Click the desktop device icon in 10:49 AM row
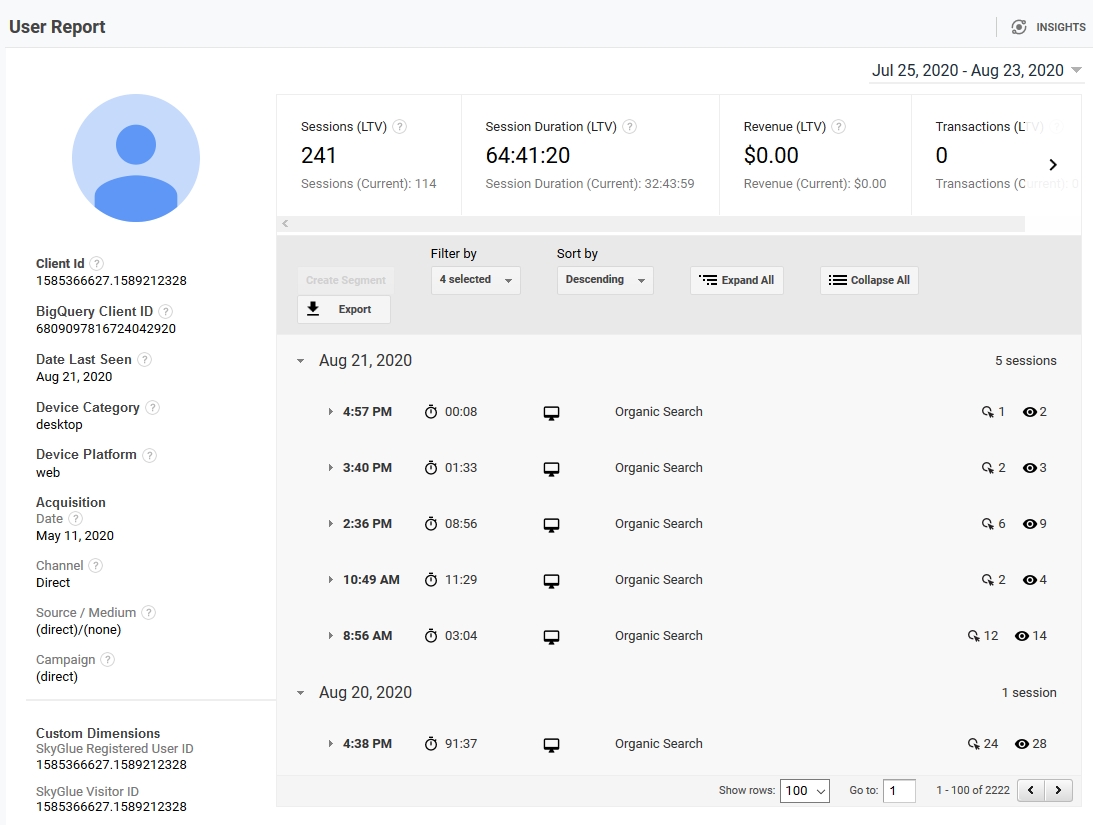 pos(551,581)
